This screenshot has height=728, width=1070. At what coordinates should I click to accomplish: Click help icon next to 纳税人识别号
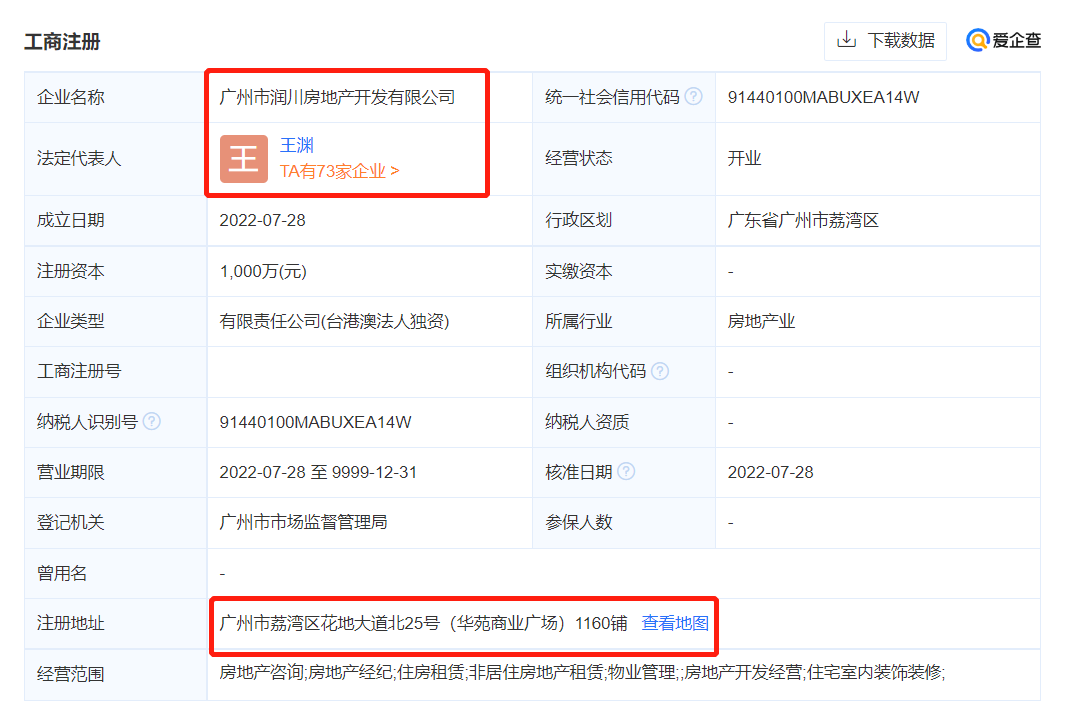(150, 421)
